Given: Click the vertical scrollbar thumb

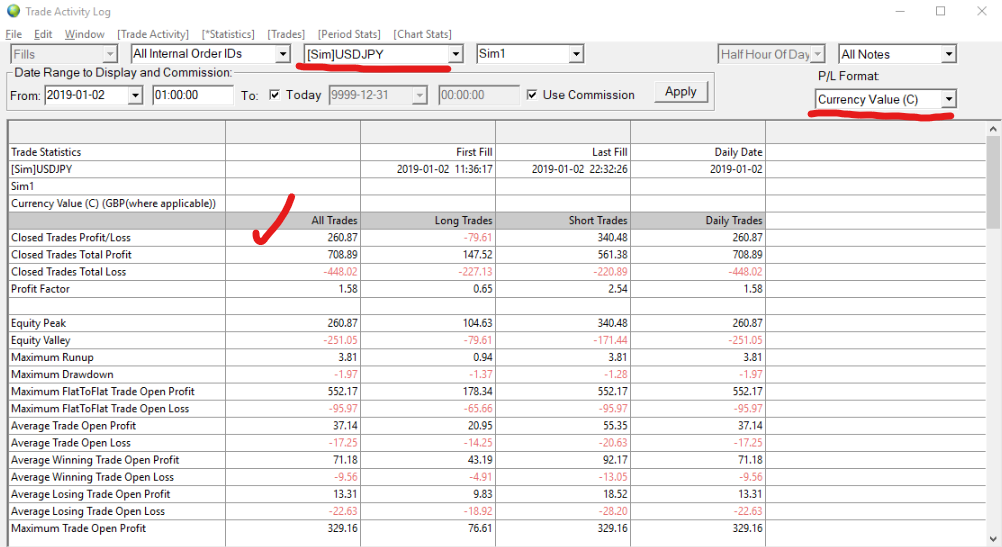Looking at the screenshot, I should pos(992,181).
